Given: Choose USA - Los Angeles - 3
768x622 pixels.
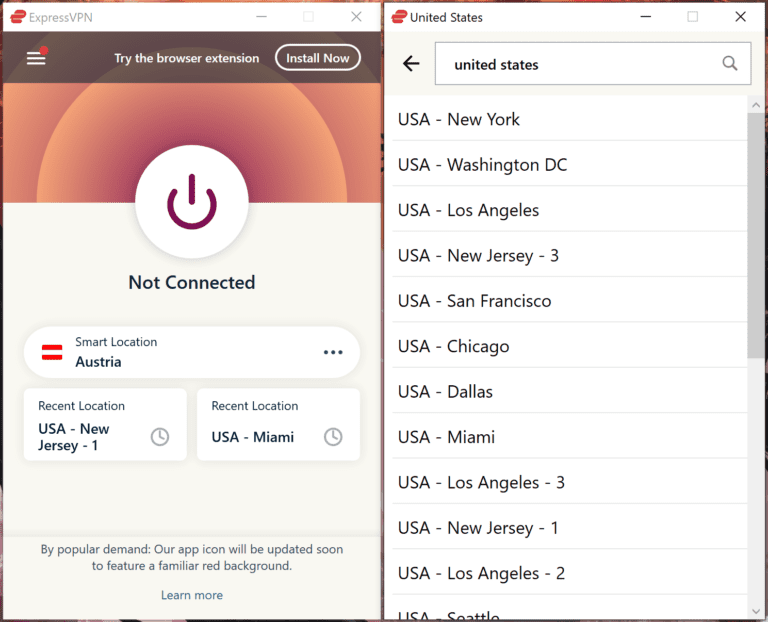Looking at the screenshot, I should (570, 482).
